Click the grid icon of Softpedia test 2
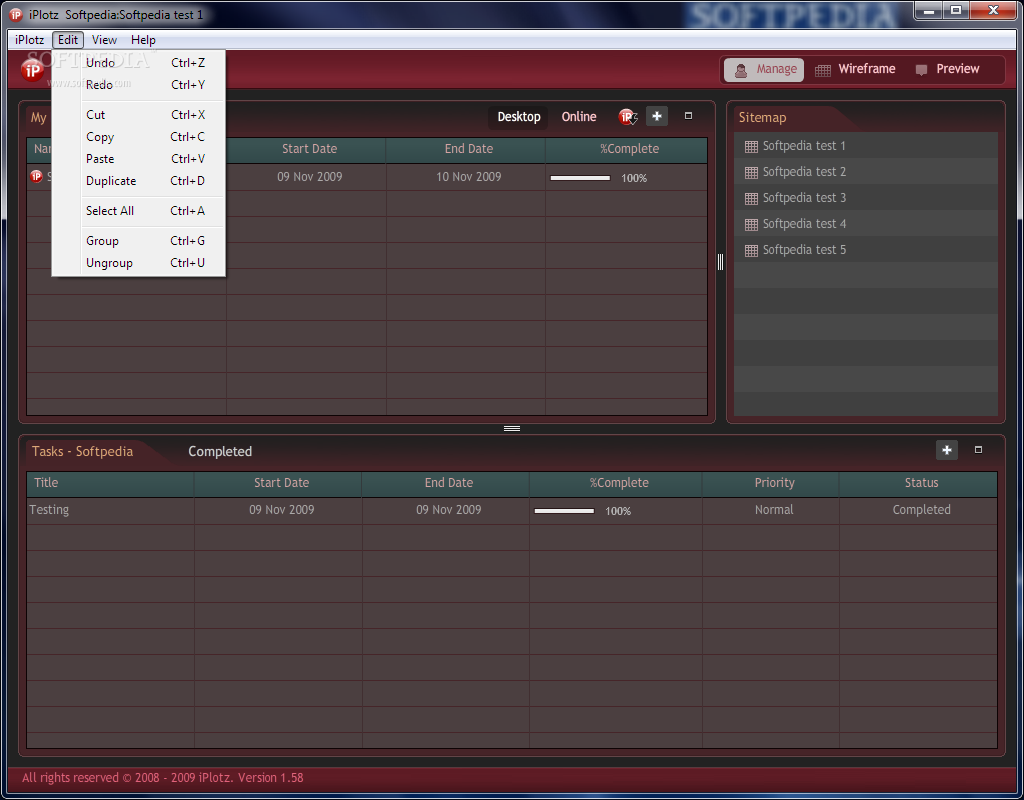The image size is (1024, 800). point(751,172)
